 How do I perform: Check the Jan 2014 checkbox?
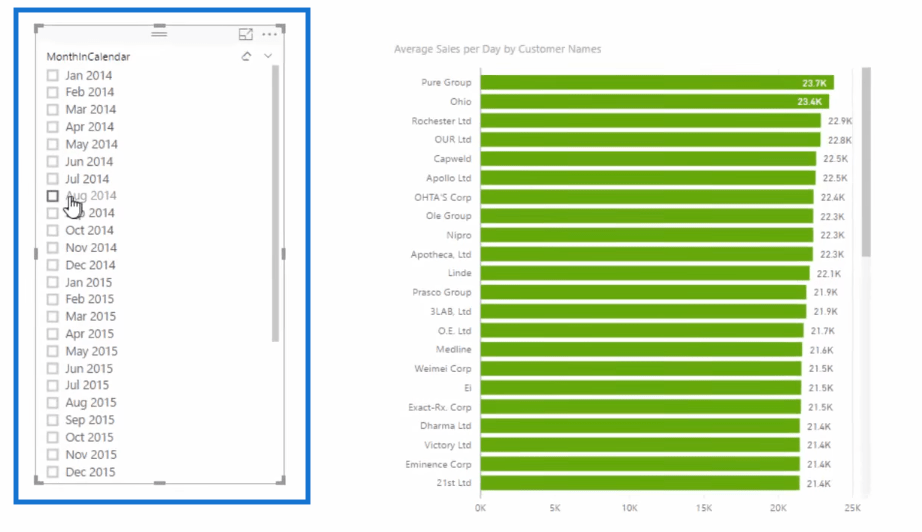click(53, 75)
